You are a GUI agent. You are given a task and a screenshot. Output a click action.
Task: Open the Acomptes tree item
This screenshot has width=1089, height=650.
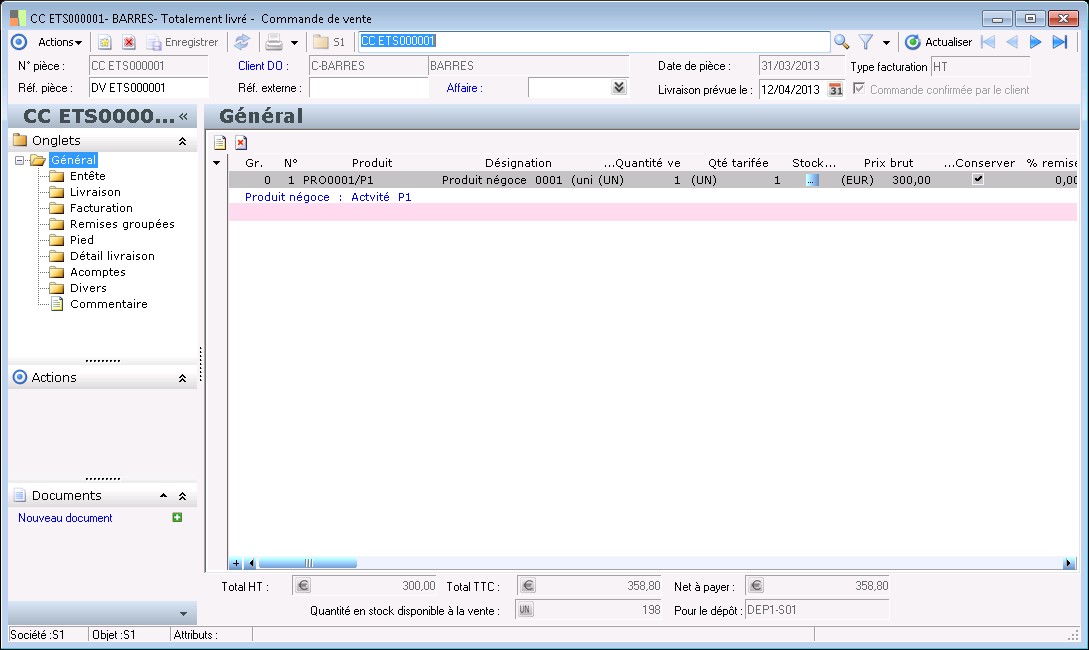97,272
